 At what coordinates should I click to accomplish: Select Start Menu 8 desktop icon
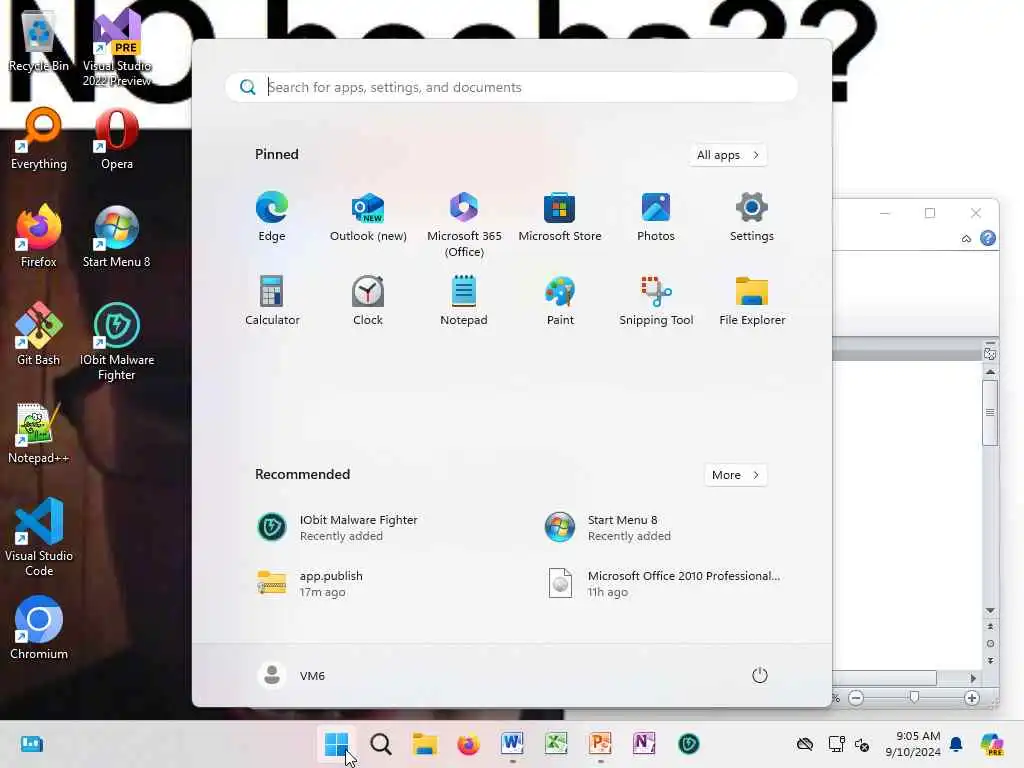[x=117, y=236]
